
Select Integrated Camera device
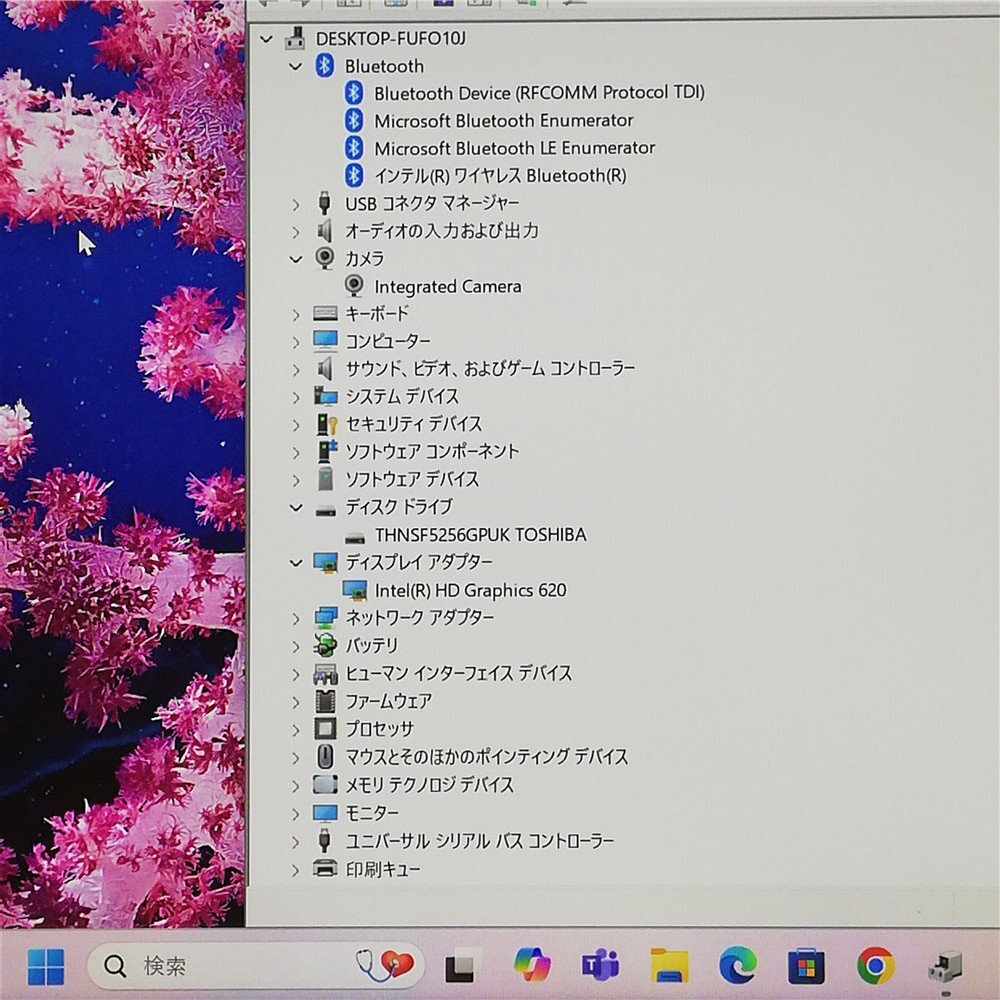[x=448, y=286]
